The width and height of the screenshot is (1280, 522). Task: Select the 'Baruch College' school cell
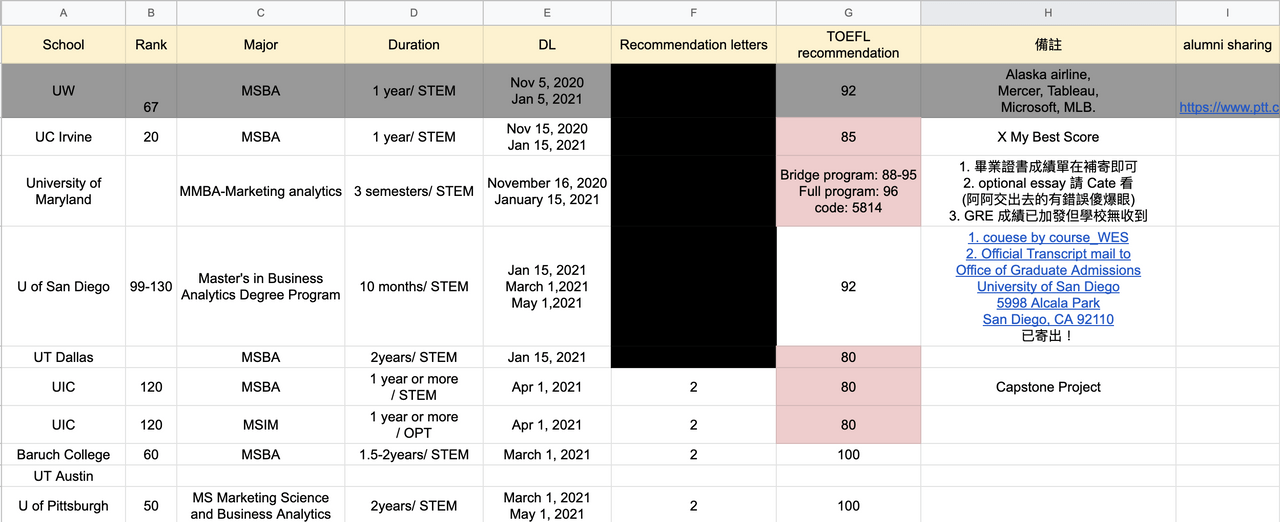pos(64,455)
